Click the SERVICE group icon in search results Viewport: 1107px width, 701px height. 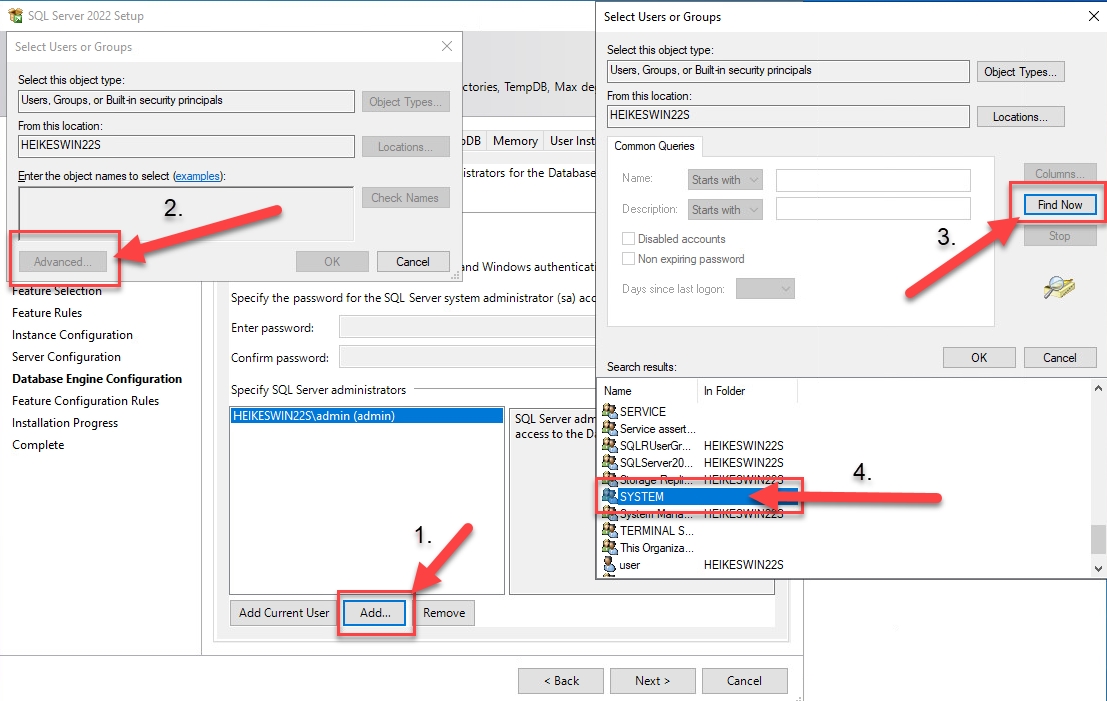click(x=609, y=411)
